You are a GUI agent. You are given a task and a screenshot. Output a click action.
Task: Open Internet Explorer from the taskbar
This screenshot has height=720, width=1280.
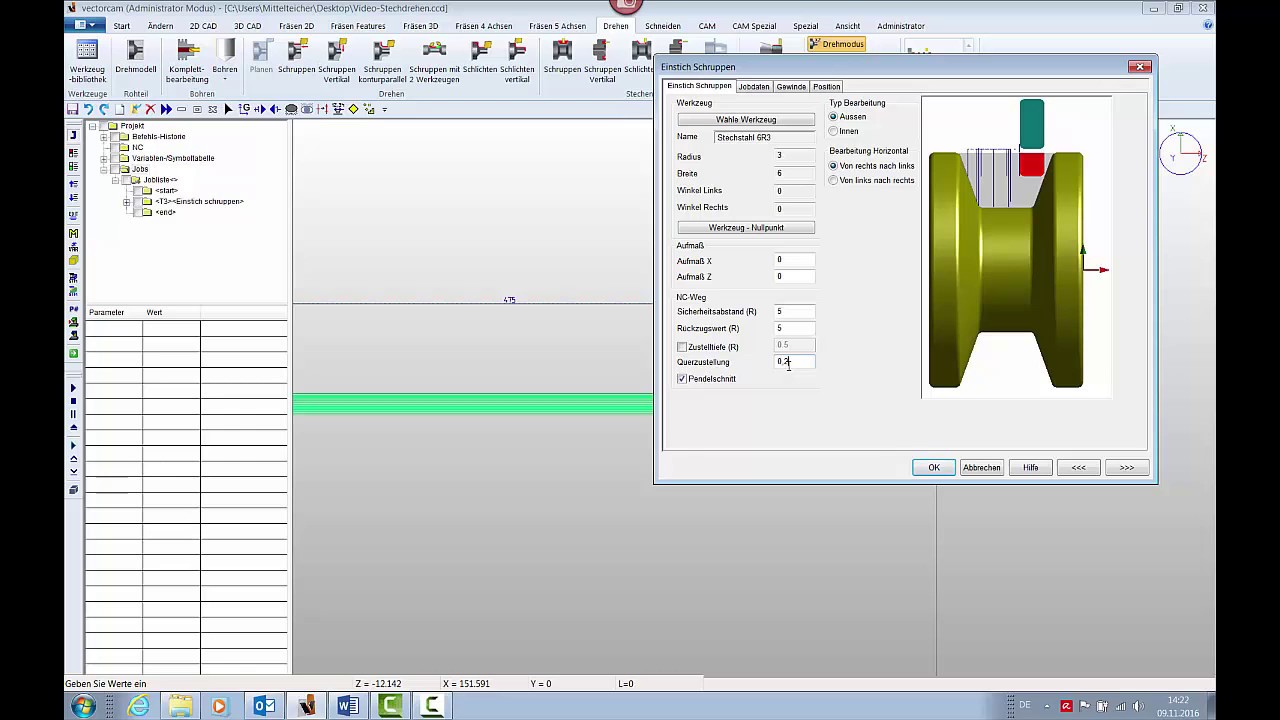[138, 706]
